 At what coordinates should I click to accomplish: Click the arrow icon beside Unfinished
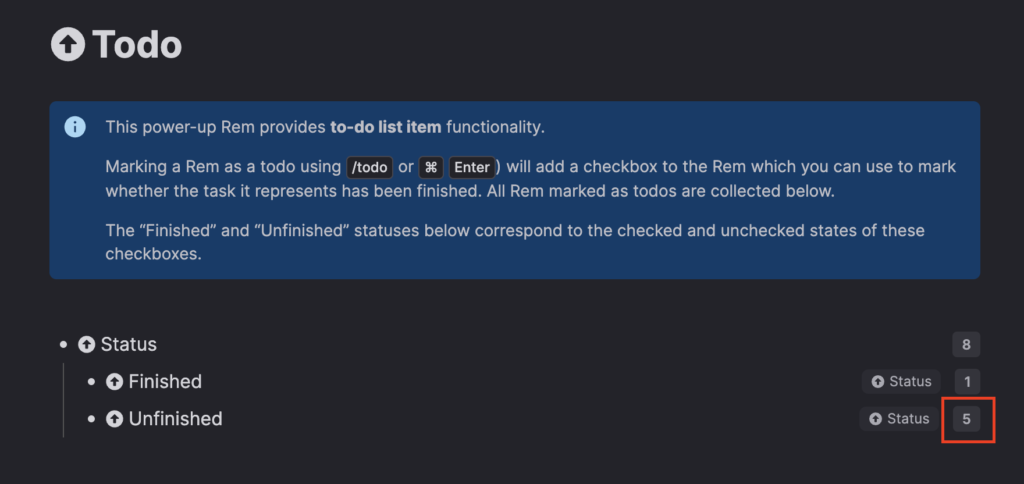(x=115, y=419)
